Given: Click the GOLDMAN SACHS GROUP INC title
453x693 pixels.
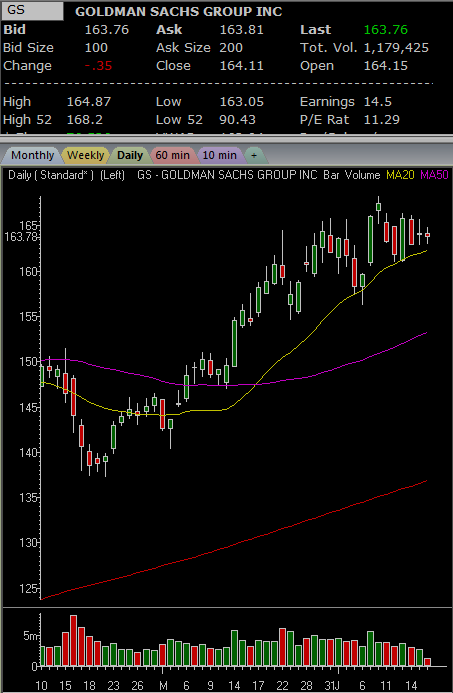Looking at the screenshot, I should 179,11.
